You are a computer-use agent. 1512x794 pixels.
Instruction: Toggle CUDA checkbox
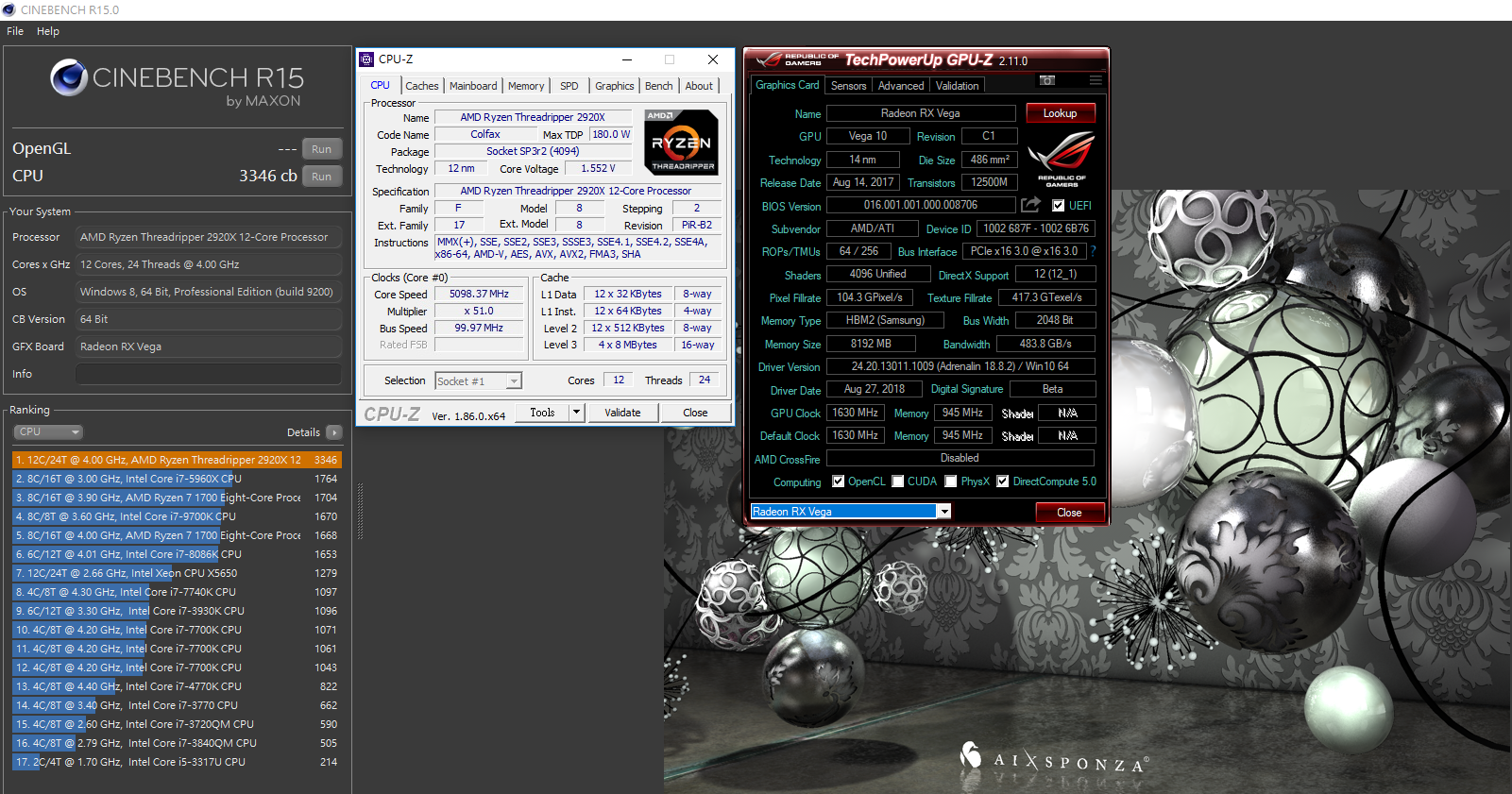pyautogui.click(x=898, y=481)
